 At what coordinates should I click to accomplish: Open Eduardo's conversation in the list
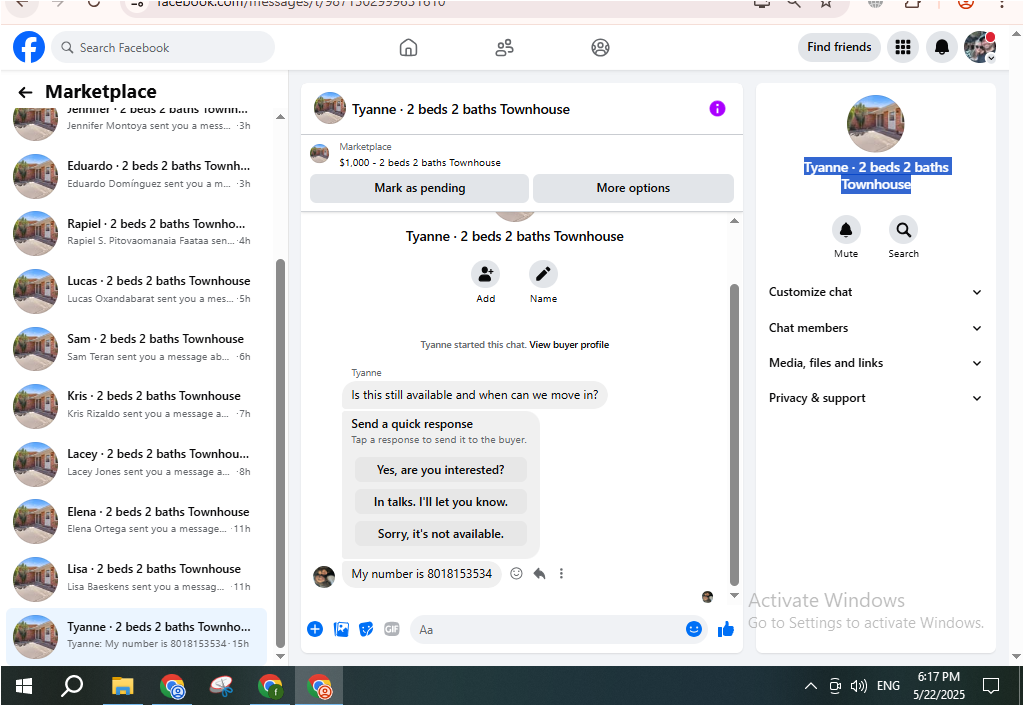[136, 175]
